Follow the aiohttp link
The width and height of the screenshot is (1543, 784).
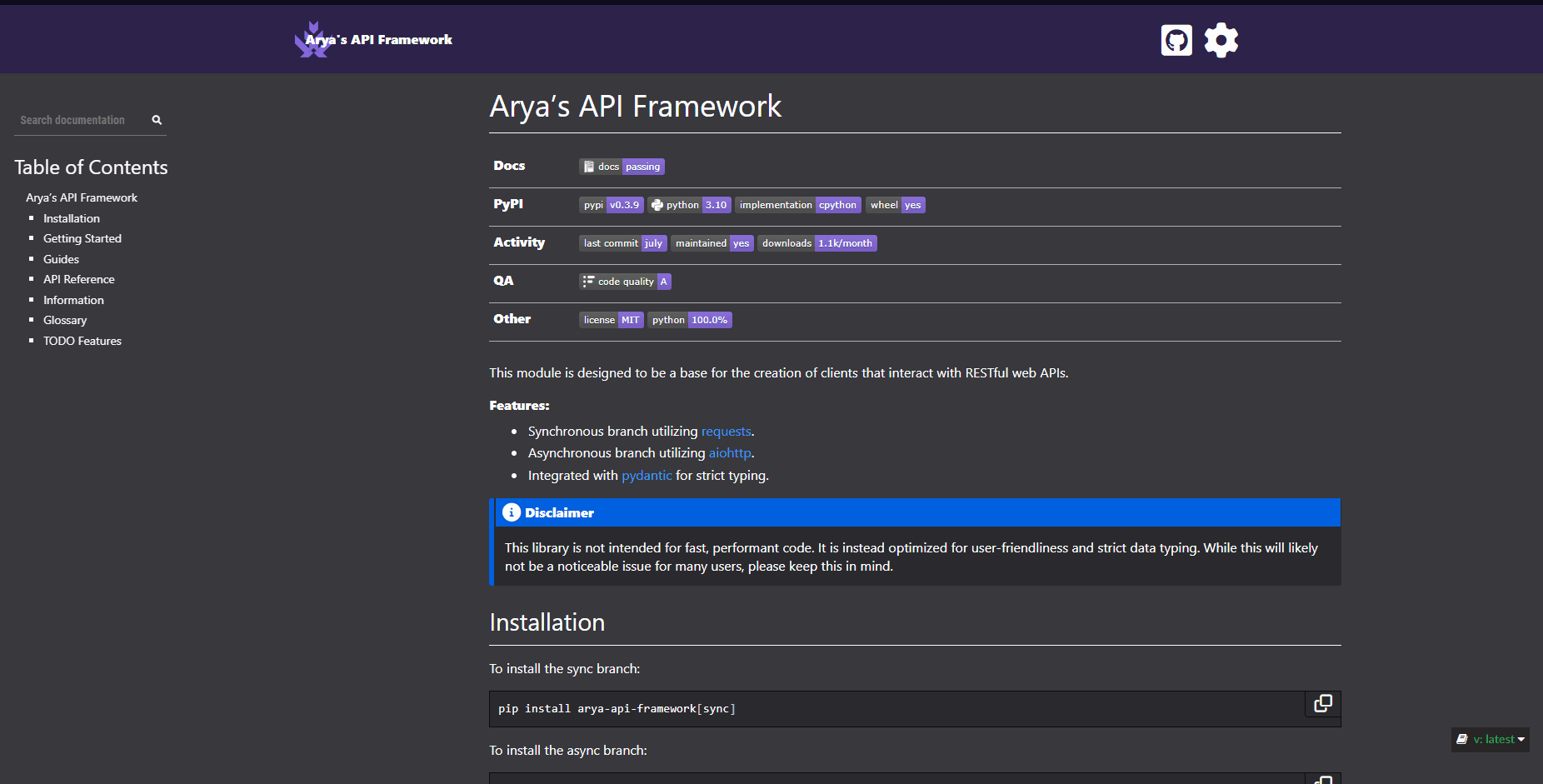pos(730,452)
